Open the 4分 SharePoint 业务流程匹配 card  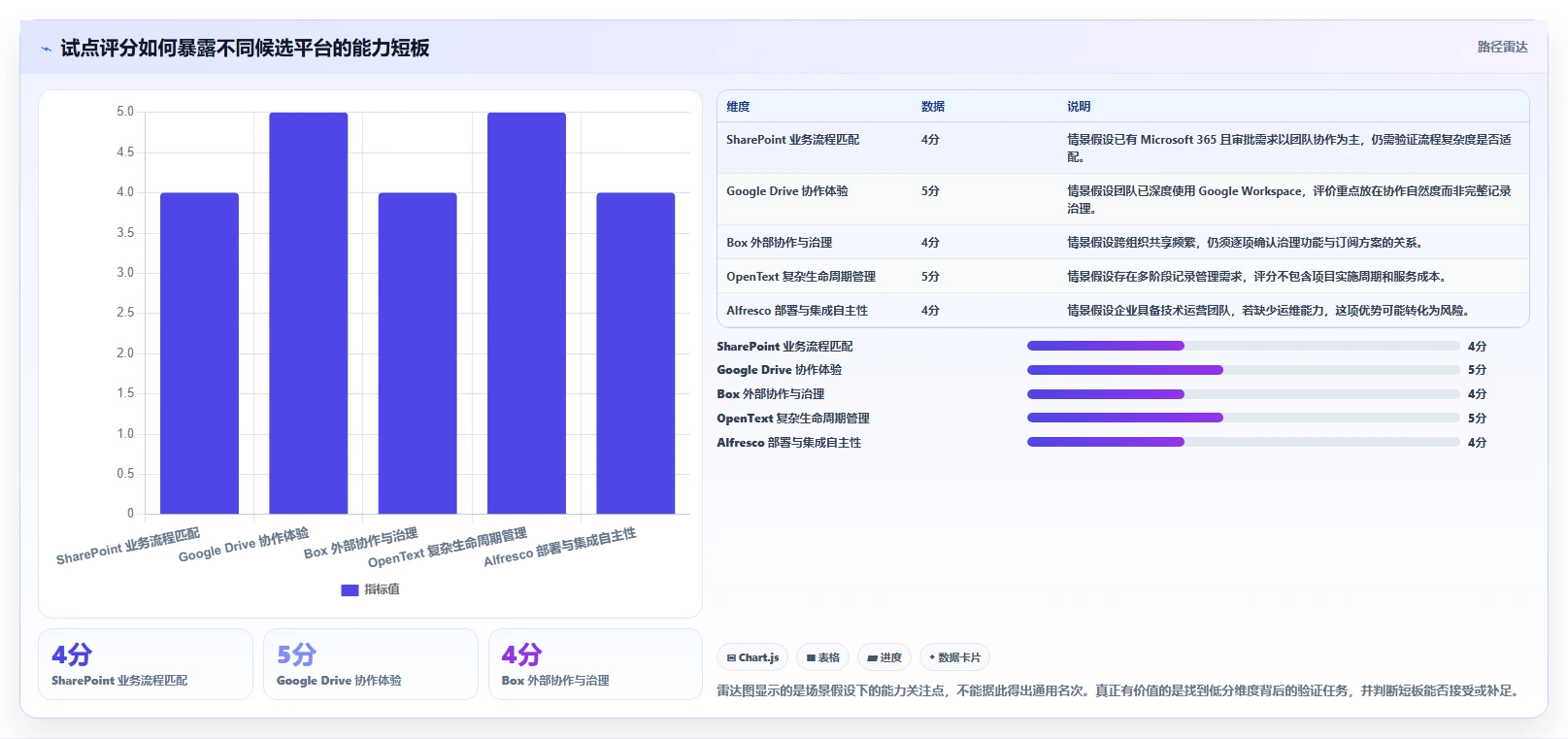(146, 664)
